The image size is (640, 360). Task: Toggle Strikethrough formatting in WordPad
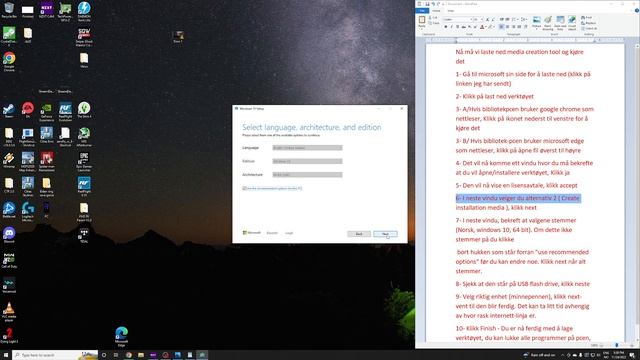click(x=463, y=27)
